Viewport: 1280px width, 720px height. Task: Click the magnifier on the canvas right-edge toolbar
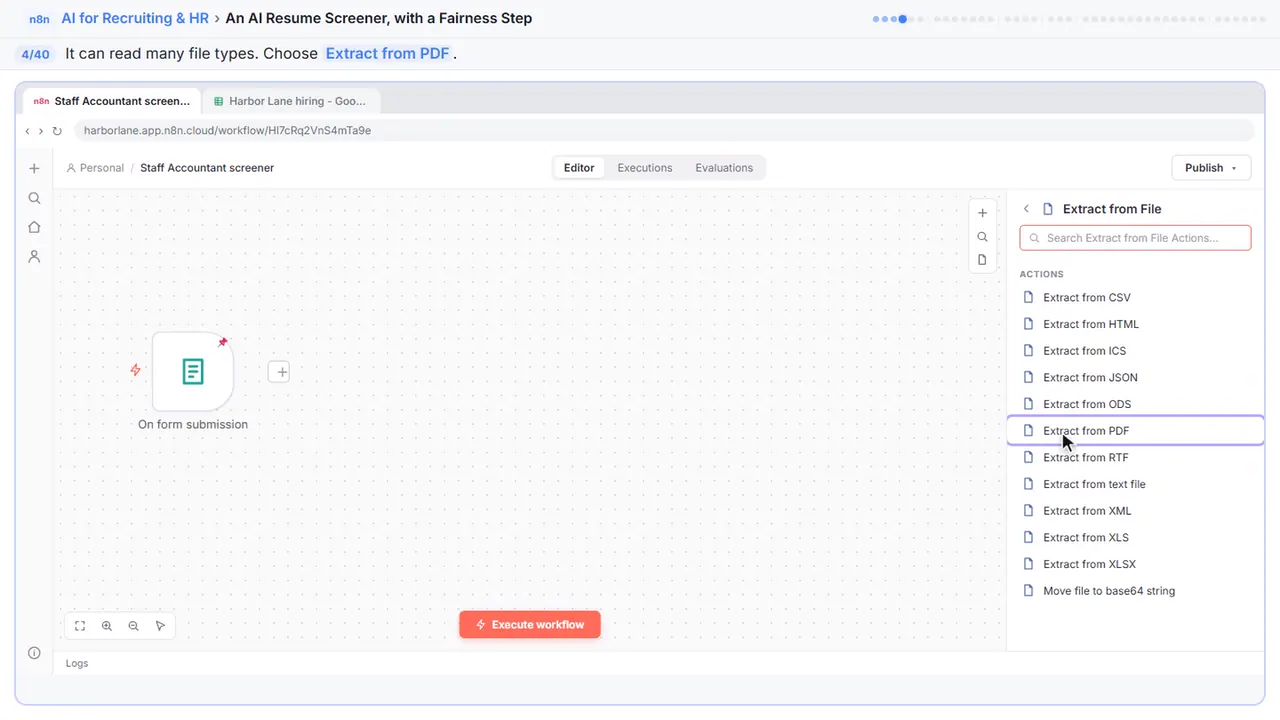[982, 237]
